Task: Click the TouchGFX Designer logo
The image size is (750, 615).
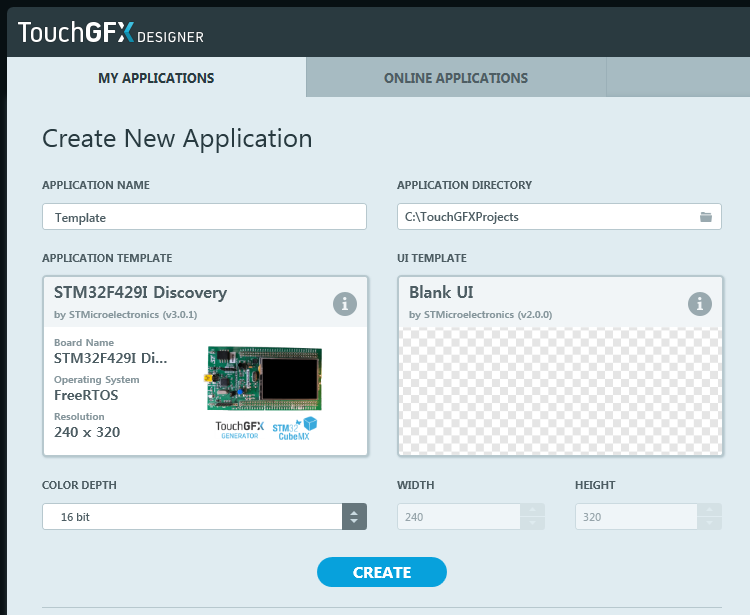Action: (110, 33)
